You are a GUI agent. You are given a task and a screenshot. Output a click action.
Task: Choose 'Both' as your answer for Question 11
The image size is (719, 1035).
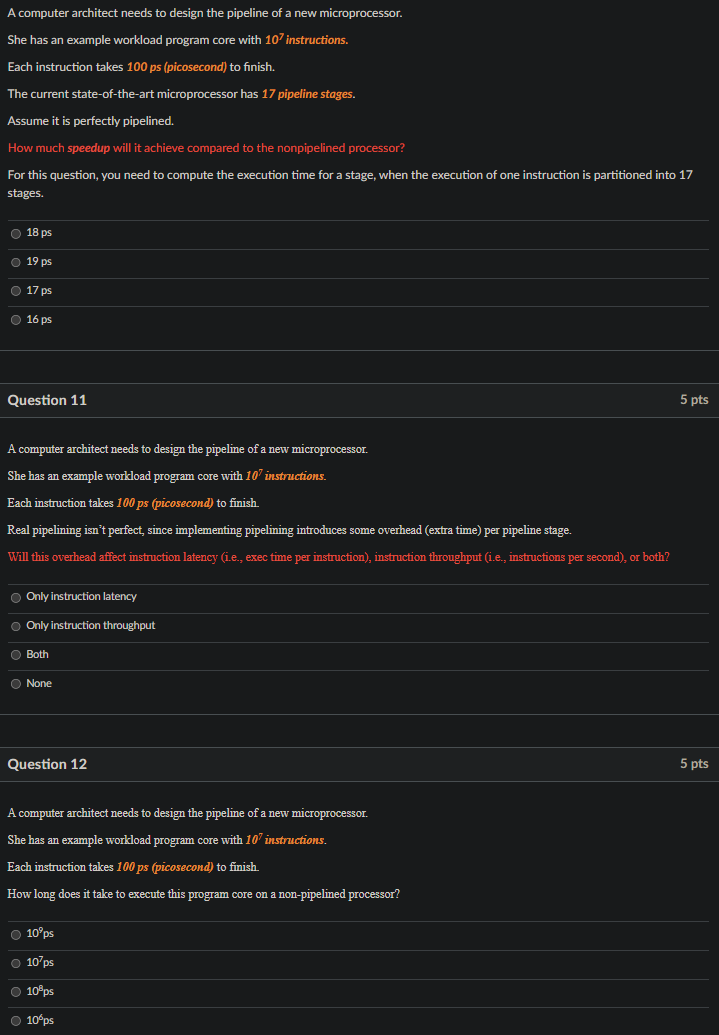tap(16, 654)
